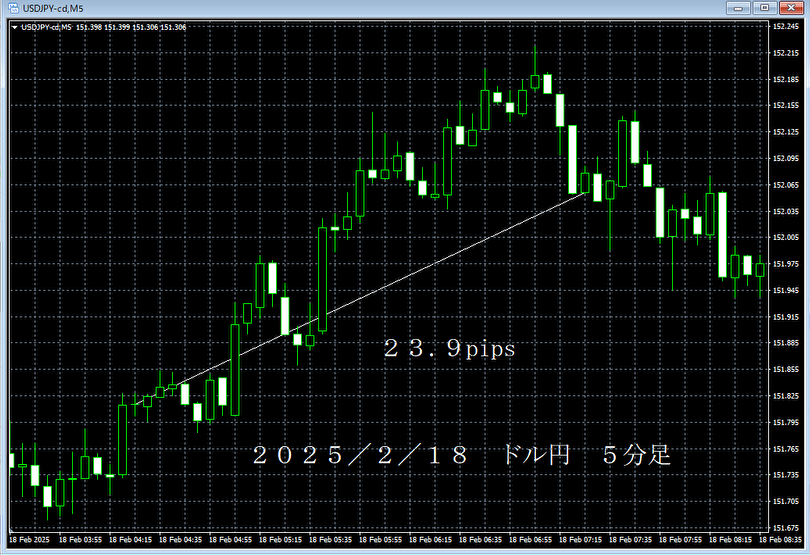Click the USDJPY-cd,M5 window icon
Screen dimensions: 810x555
(x=13, y=8)
